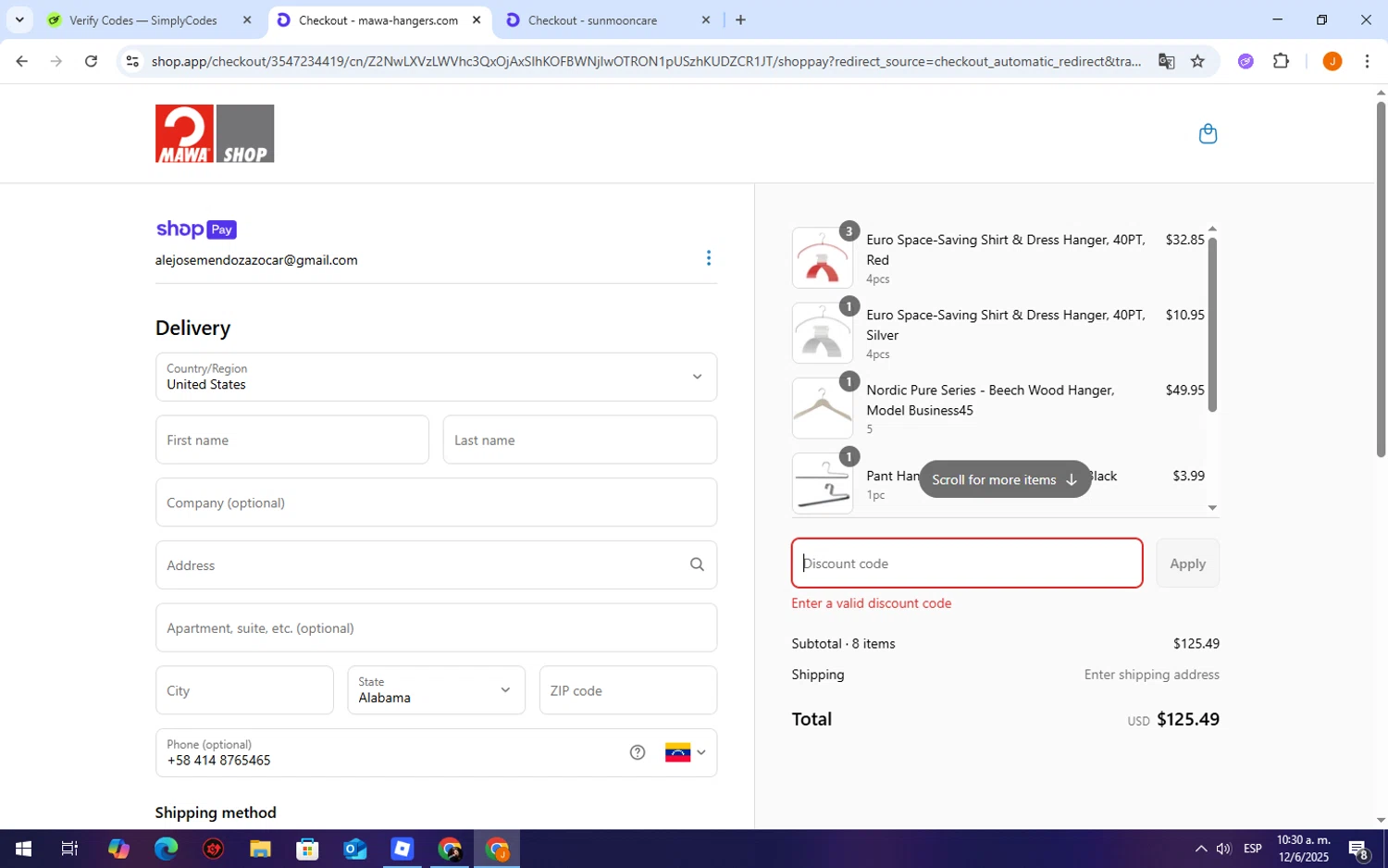
Task: Go forward to the next page
Action: tap(56, 61)
